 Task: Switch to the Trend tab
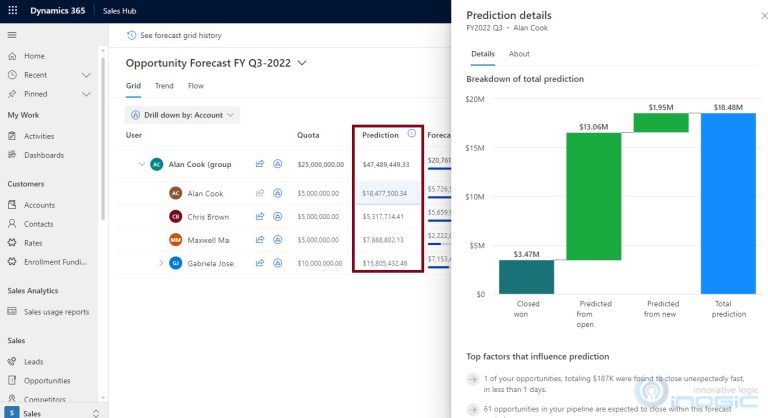164,86
